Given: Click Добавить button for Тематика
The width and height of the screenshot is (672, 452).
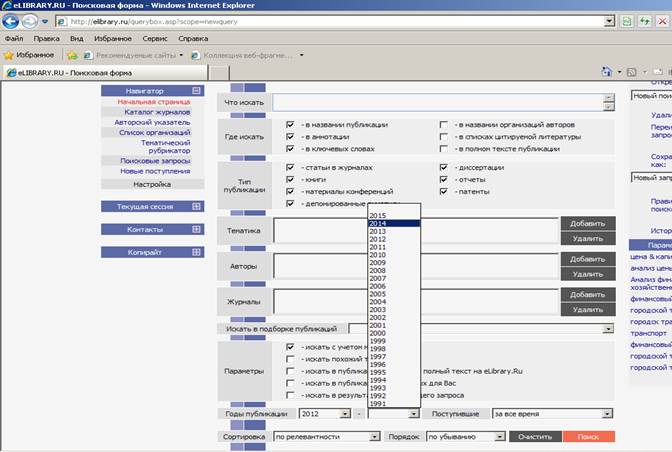Looking at the screenshot, I should (x=588, y=224).
